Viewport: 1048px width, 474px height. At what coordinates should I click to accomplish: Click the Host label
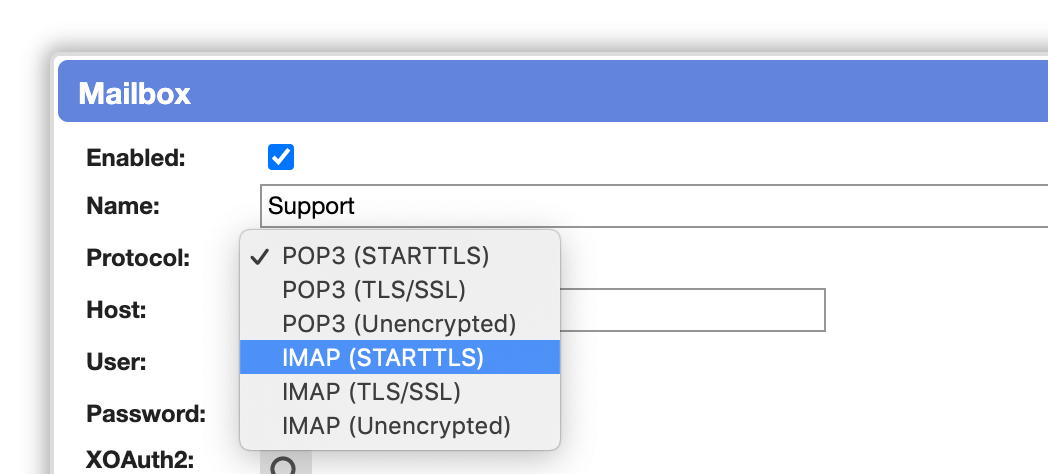point(116,310)
